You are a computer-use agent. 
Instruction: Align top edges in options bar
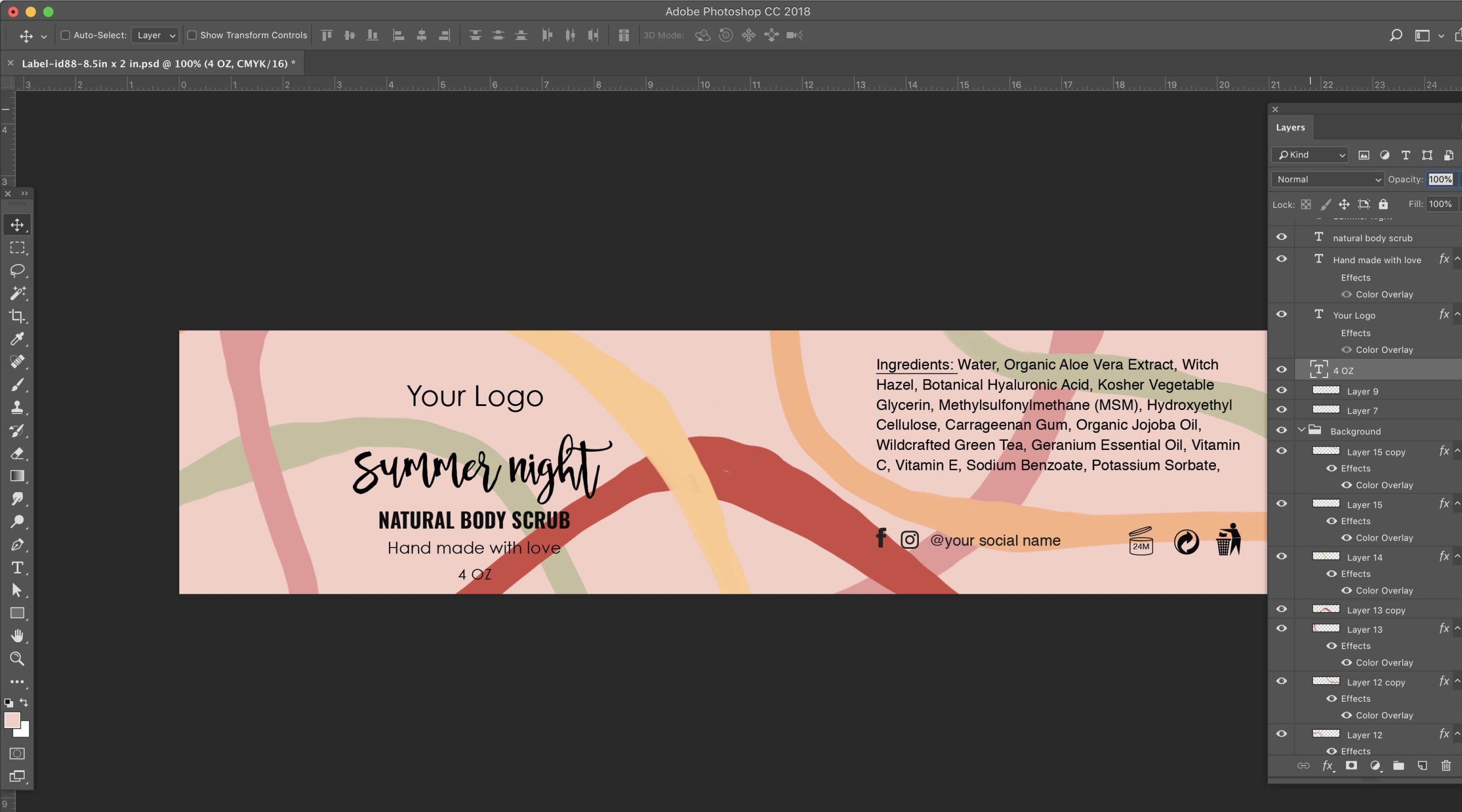(x=327, y=35)
